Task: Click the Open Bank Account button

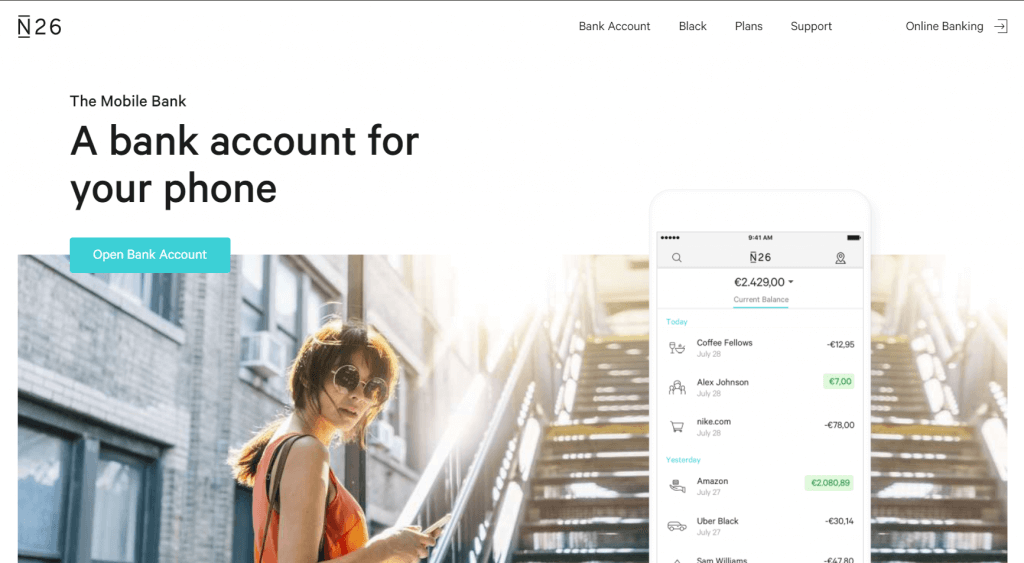Action: point(150,255)
